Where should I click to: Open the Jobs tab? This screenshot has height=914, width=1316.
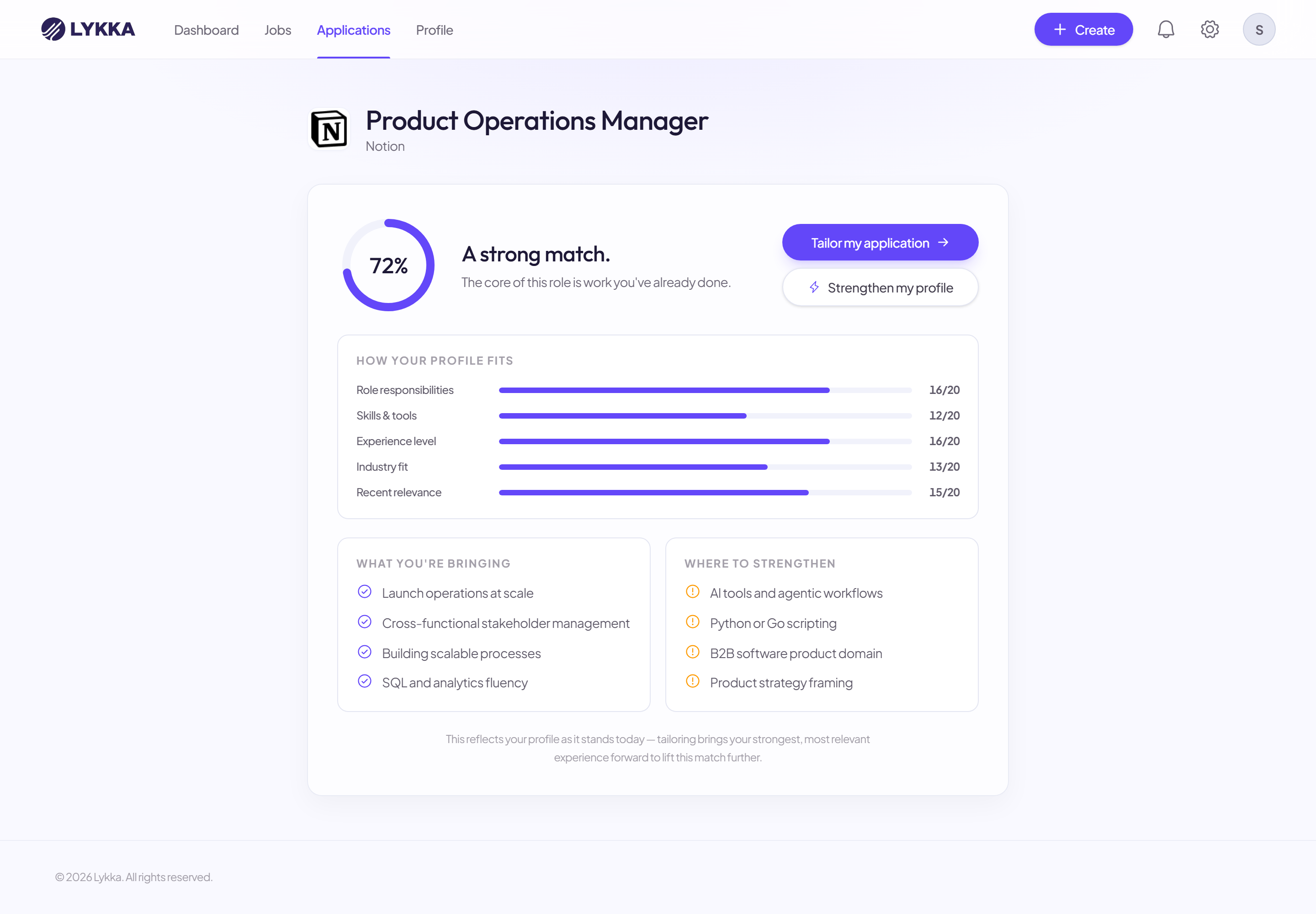[278, 30]
